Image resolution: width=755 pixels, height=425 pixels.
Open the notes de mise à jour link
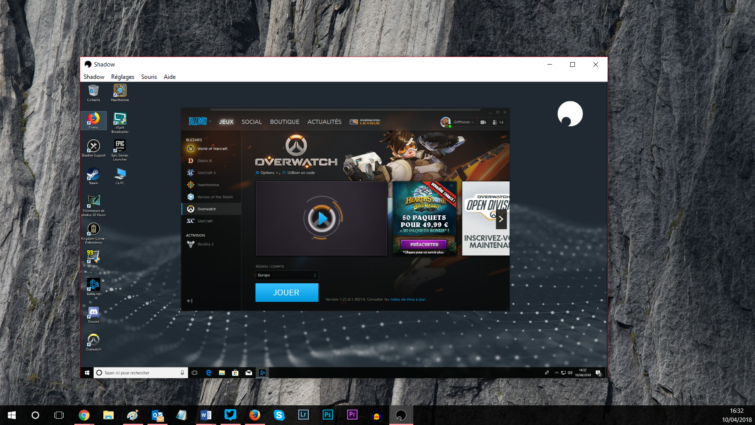[x=408, y=299]
